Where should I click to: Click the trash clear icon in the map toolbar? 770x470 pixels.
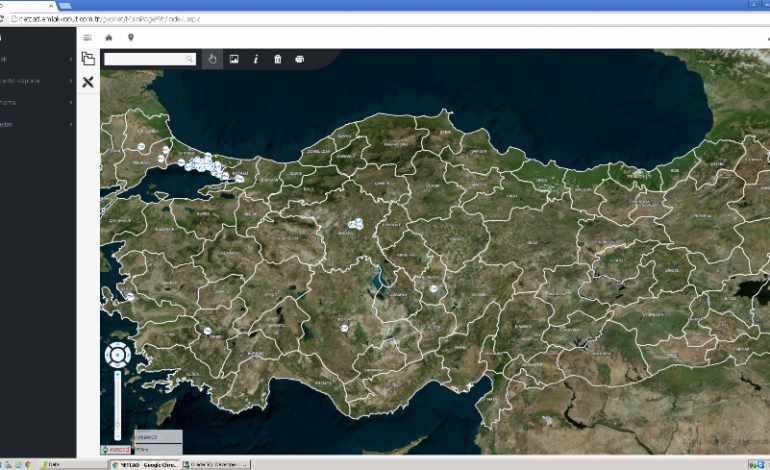[277, 59]
